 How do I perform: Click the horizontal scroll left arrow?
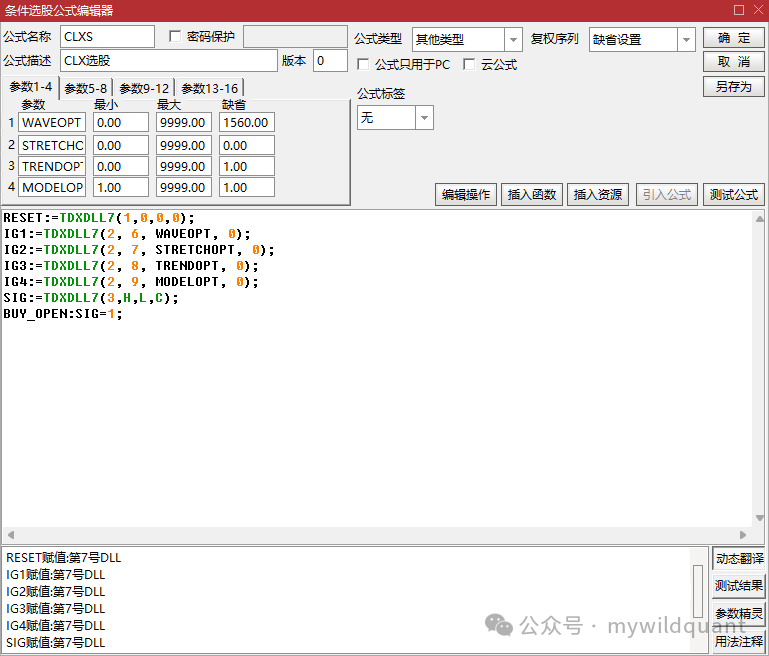(x=11, y=534)
